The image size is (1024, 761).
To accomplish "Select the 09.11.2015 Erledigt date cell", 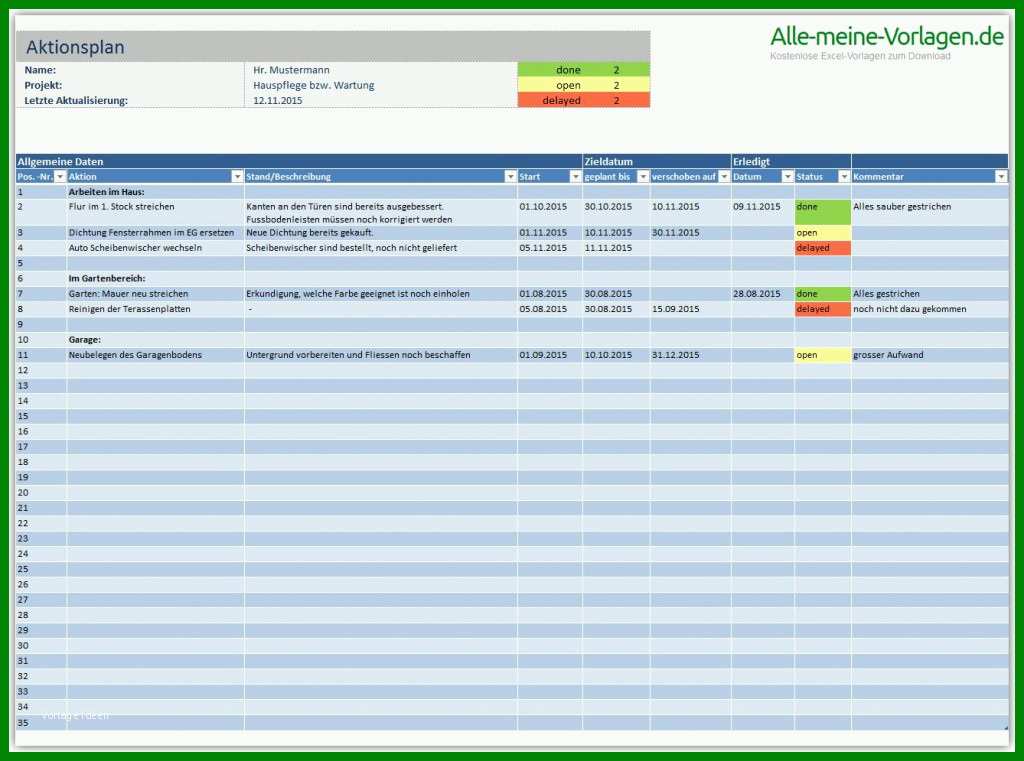I will (x=763, y=213).
